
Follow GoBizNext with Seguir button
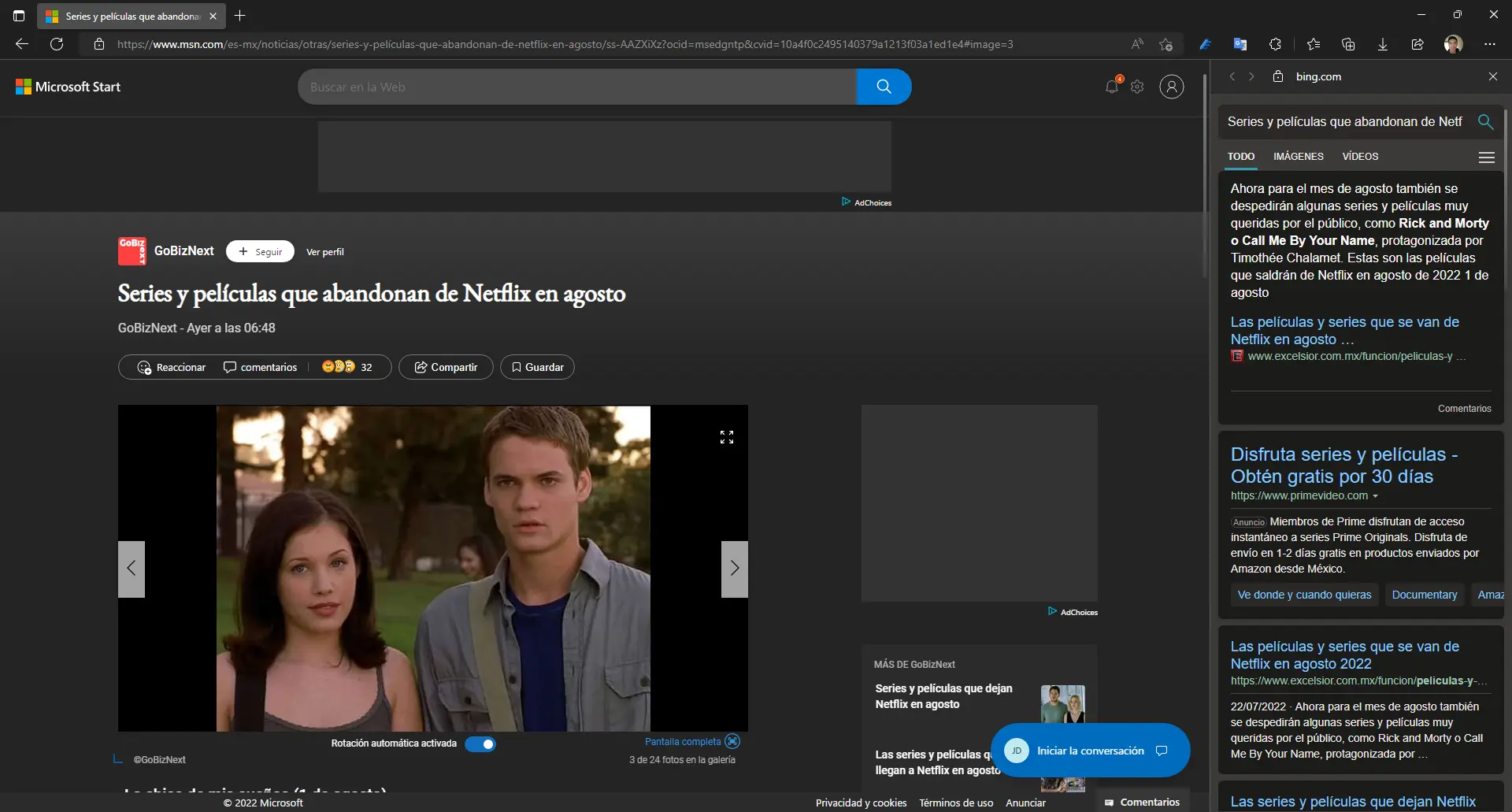(x=260, y=251)
